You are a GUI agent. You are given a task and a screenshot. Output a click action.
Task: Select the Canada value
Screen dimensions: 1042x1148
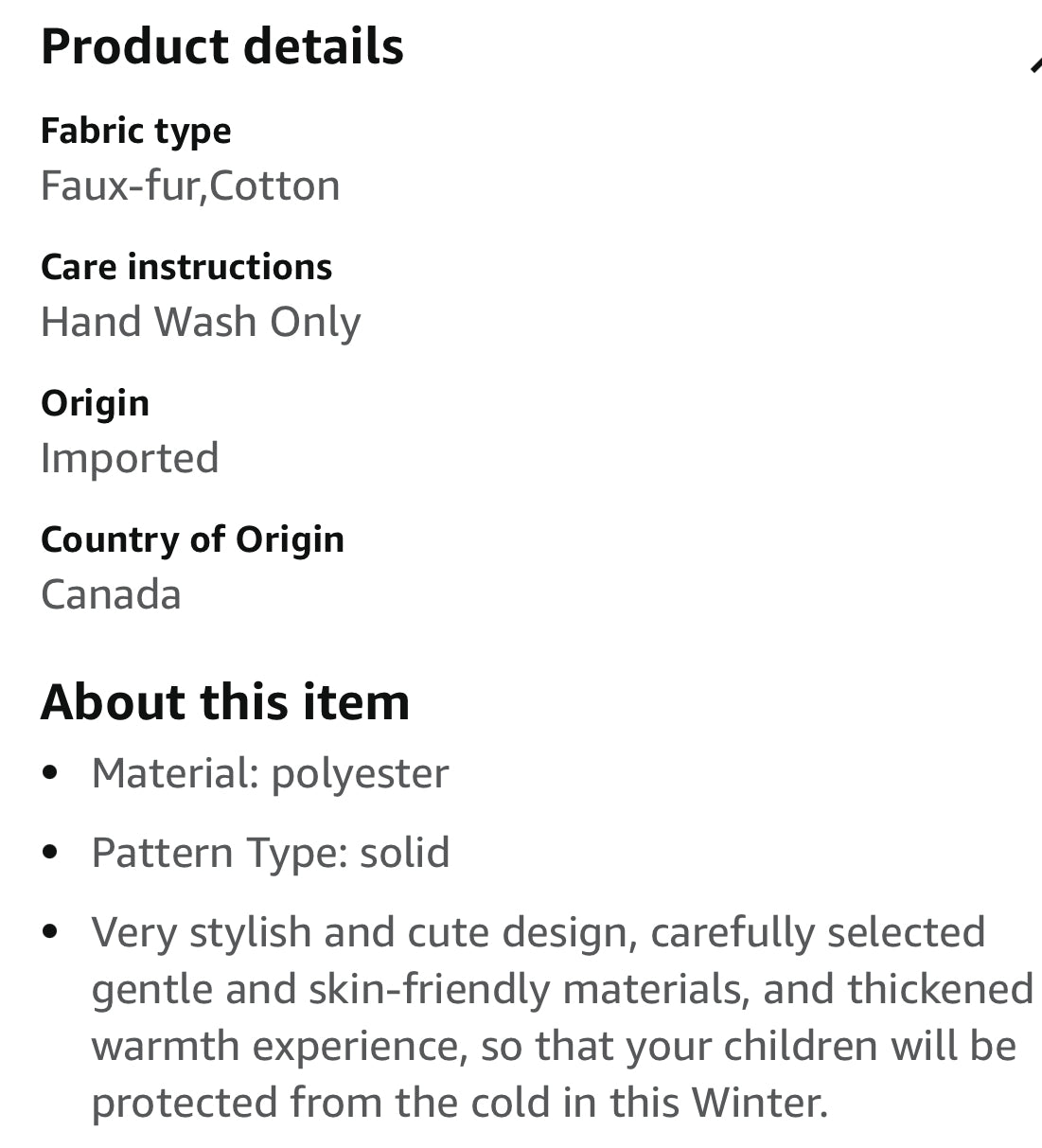pos(111,594)
